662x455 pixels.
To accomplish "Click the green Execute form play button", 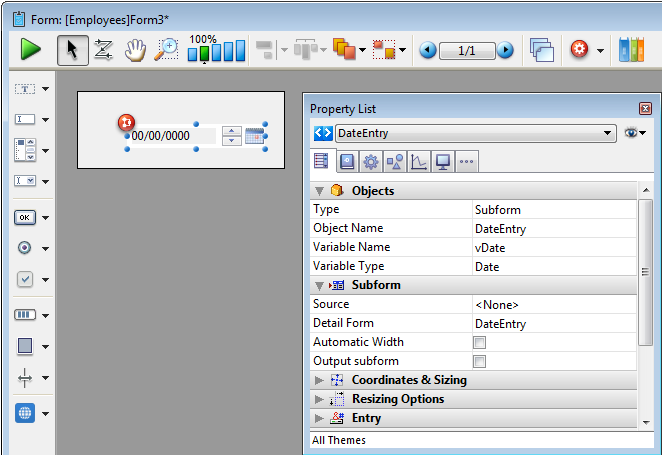I will 31,49.
